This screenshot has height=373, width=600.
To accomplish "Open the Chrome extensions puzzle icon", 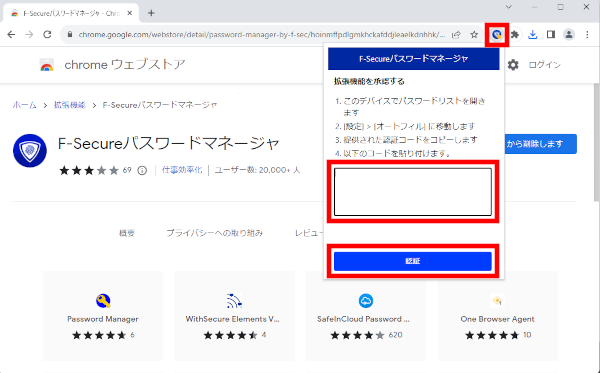I will (x=515, y=35).
